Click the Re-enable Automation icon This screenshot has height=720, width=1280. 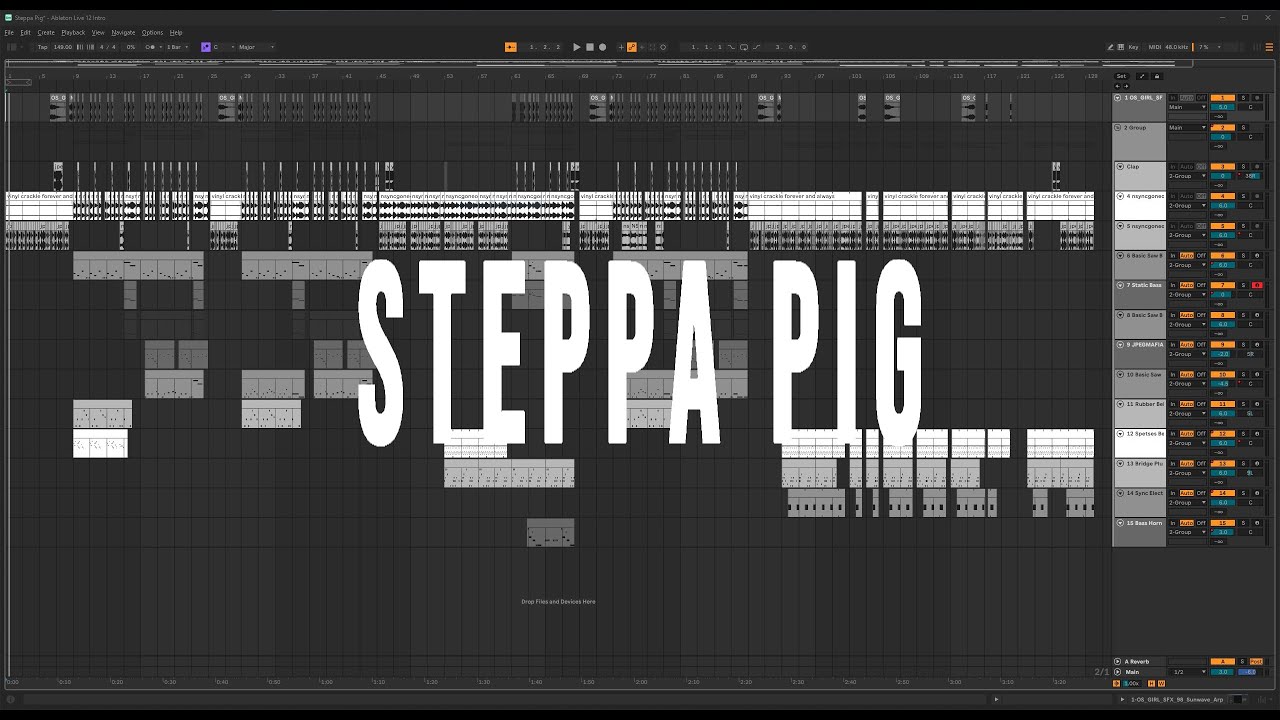[x=642, y=47]
